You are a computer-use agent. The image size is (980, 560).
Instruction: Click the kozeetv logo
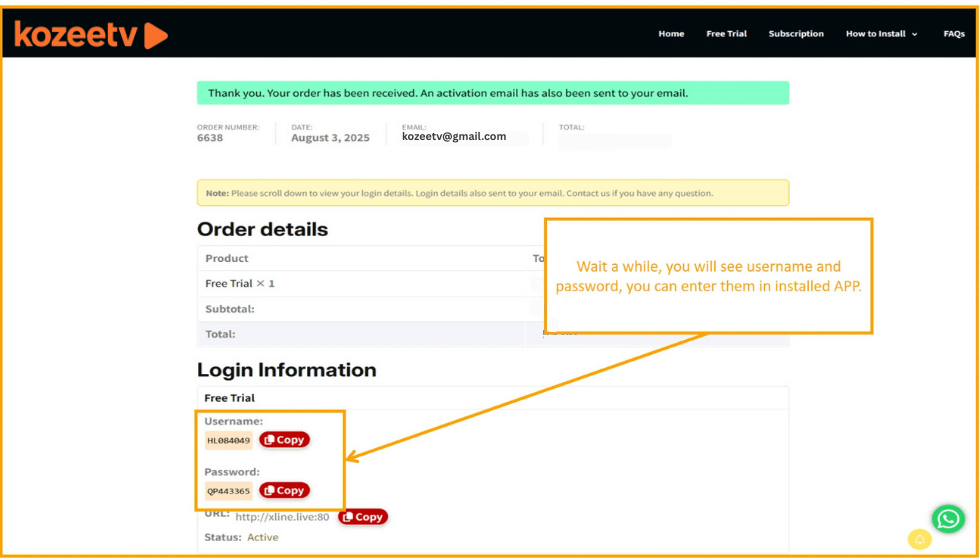point(90,35)
